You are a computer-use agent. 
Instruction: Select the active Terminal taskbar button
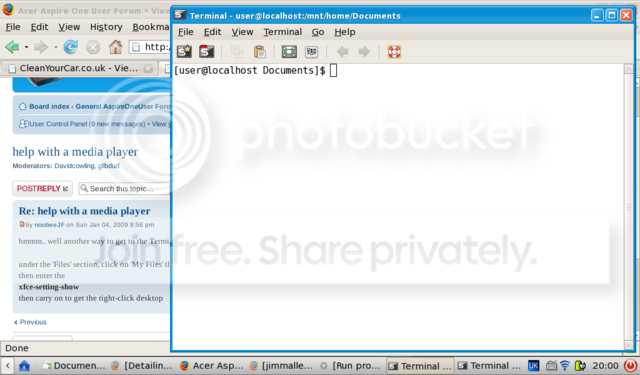tap(420, 366)
